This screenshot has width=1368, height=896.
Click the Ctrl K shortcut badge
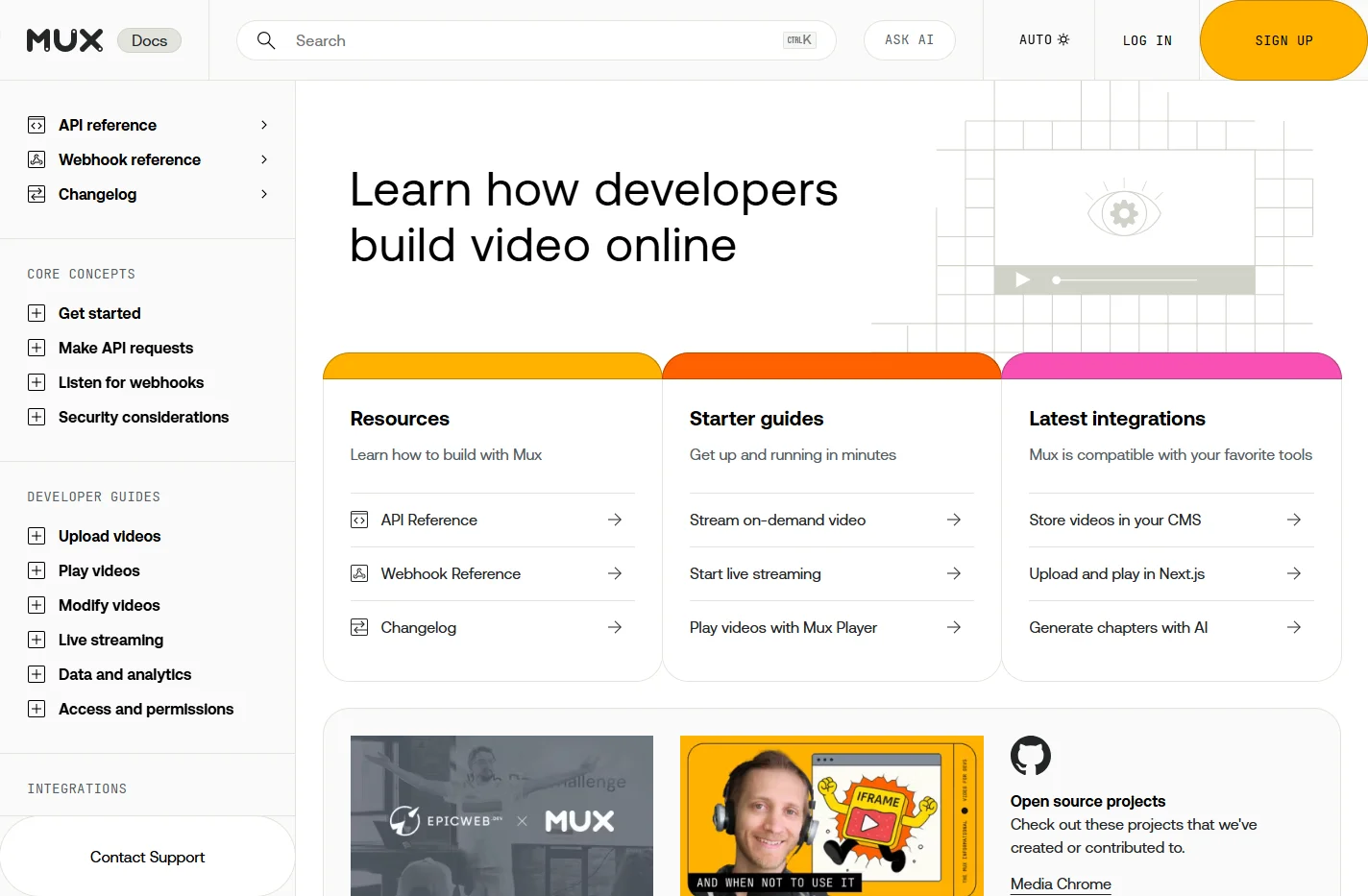coord(799,40)
